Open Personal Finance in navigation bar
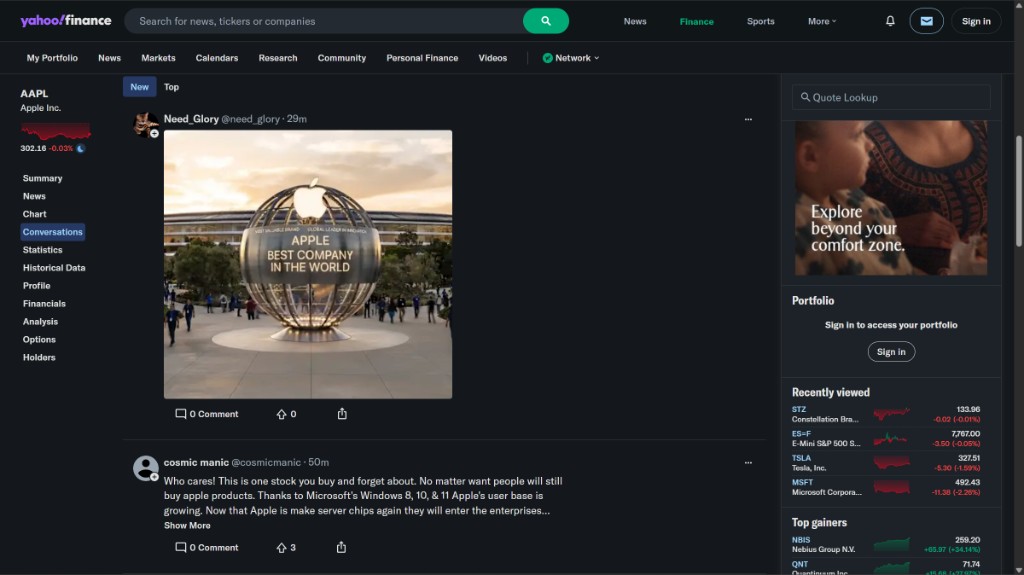The height and width of the screenshot is (575, 1024). coord(422,58)
